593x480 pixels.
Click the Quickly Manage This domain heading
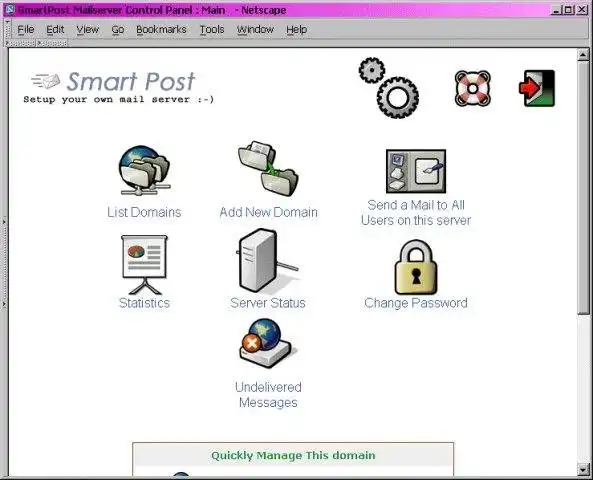click(x=293, y=455)
